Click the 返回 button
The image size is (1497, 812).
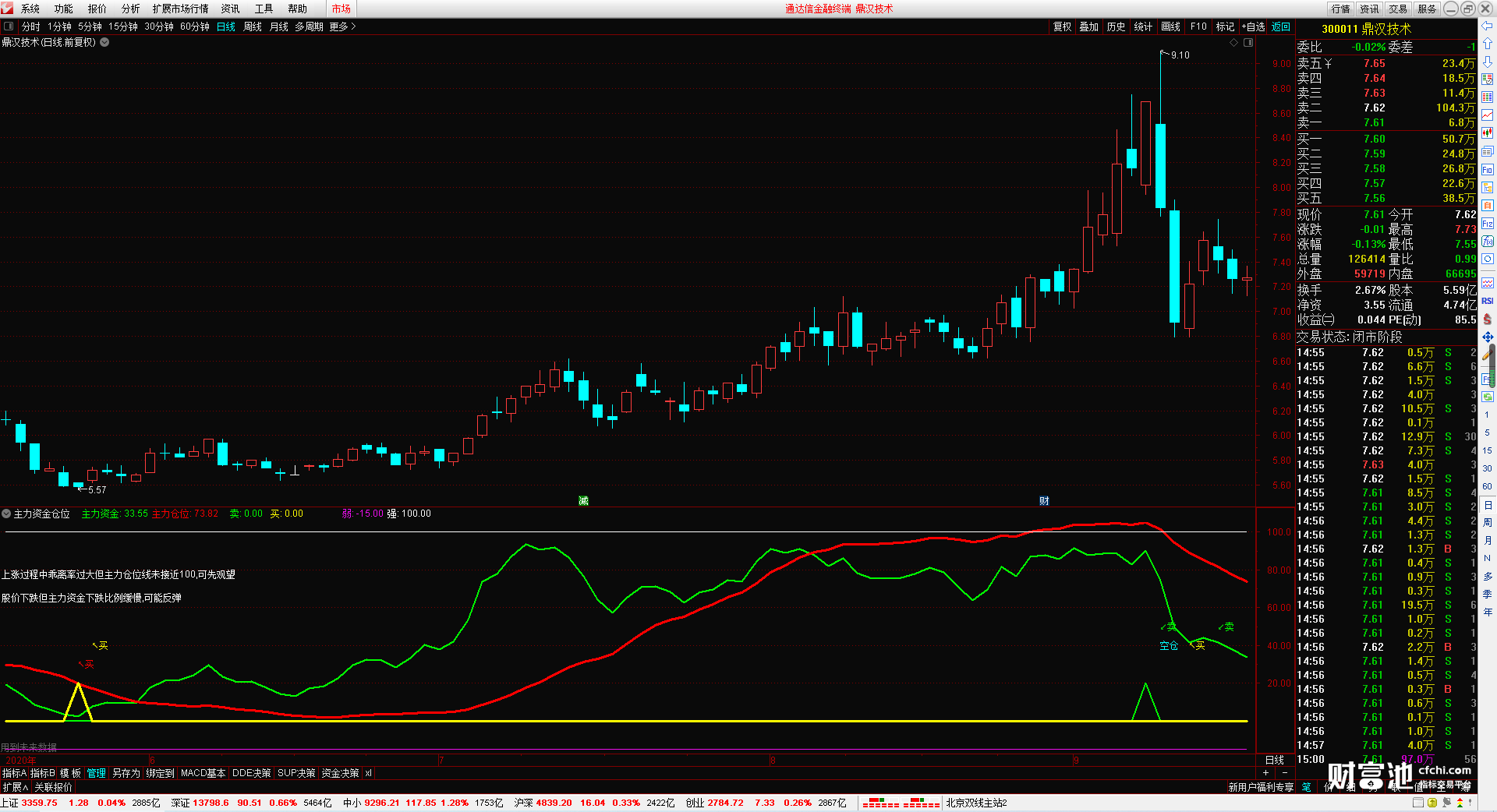click(1281, 26)
